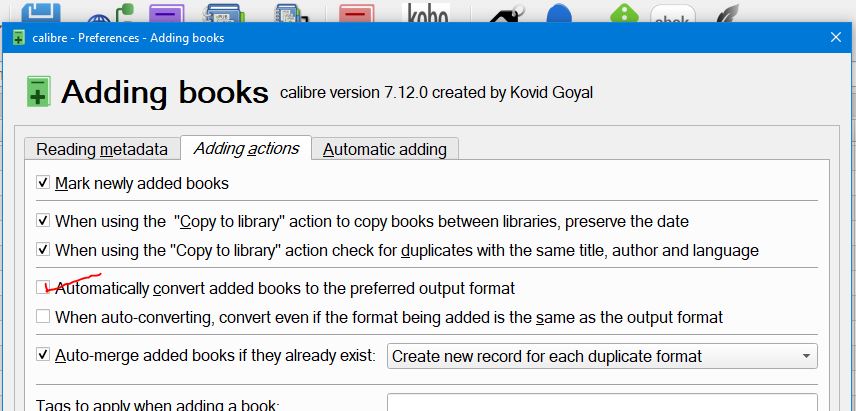Click the tags to apply input field

coord(602,402)
